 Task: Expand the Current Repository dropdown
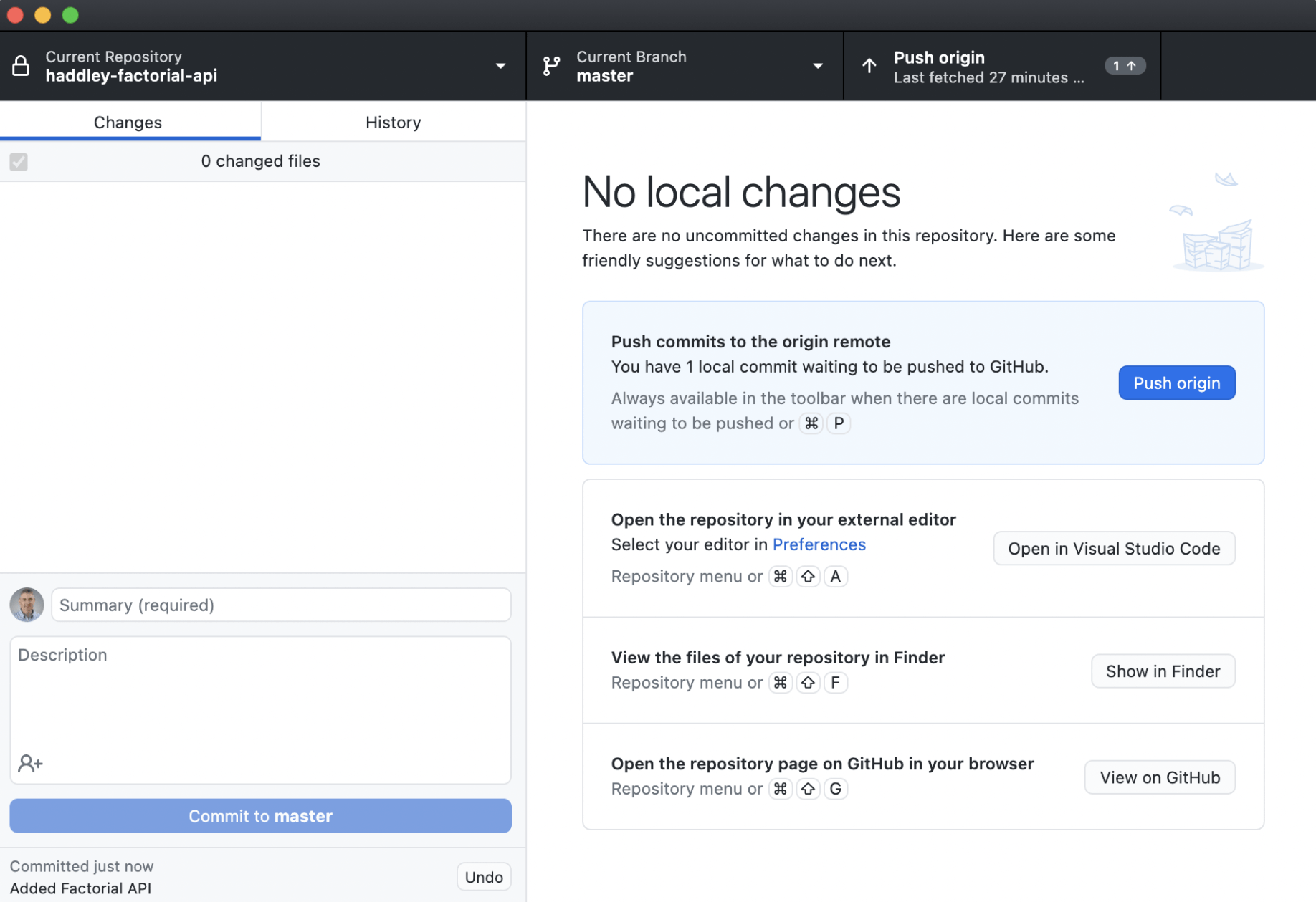pos(500,66)
